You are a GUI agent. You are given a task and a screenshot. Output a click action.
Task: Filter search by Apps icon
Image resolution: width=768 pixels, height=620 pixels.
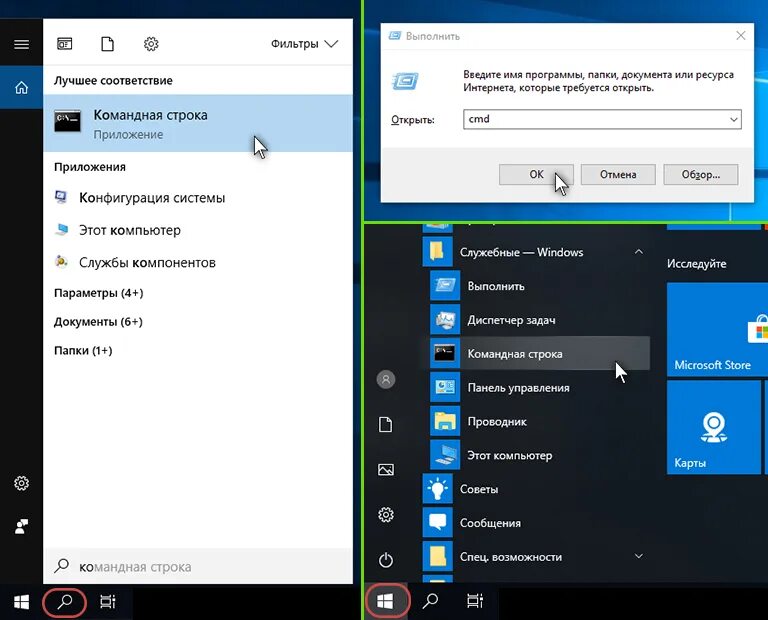pos(65,44)
